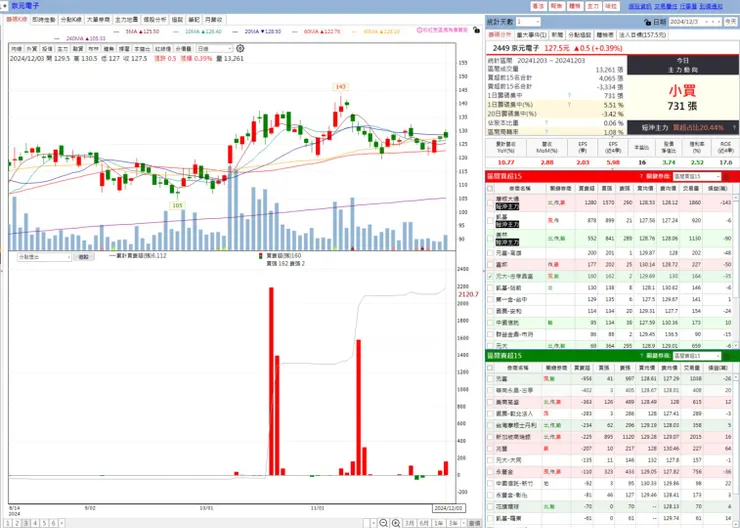Toggle the lock icon left of 日期
This screenshot has height=528, width=740.
pyautogui.click(x=647, y=22)
